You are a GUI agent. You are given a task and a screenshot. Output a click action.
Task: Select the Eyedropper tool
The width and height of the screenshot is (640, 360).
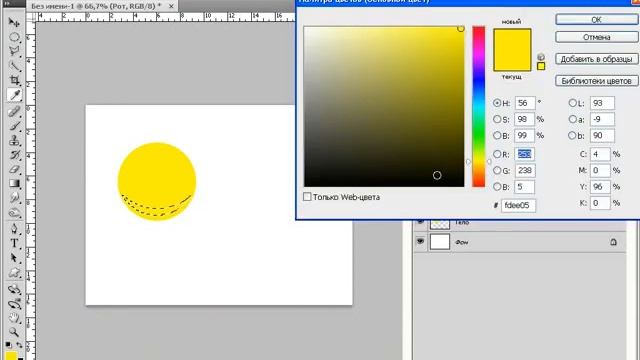[x=14, y=95]
